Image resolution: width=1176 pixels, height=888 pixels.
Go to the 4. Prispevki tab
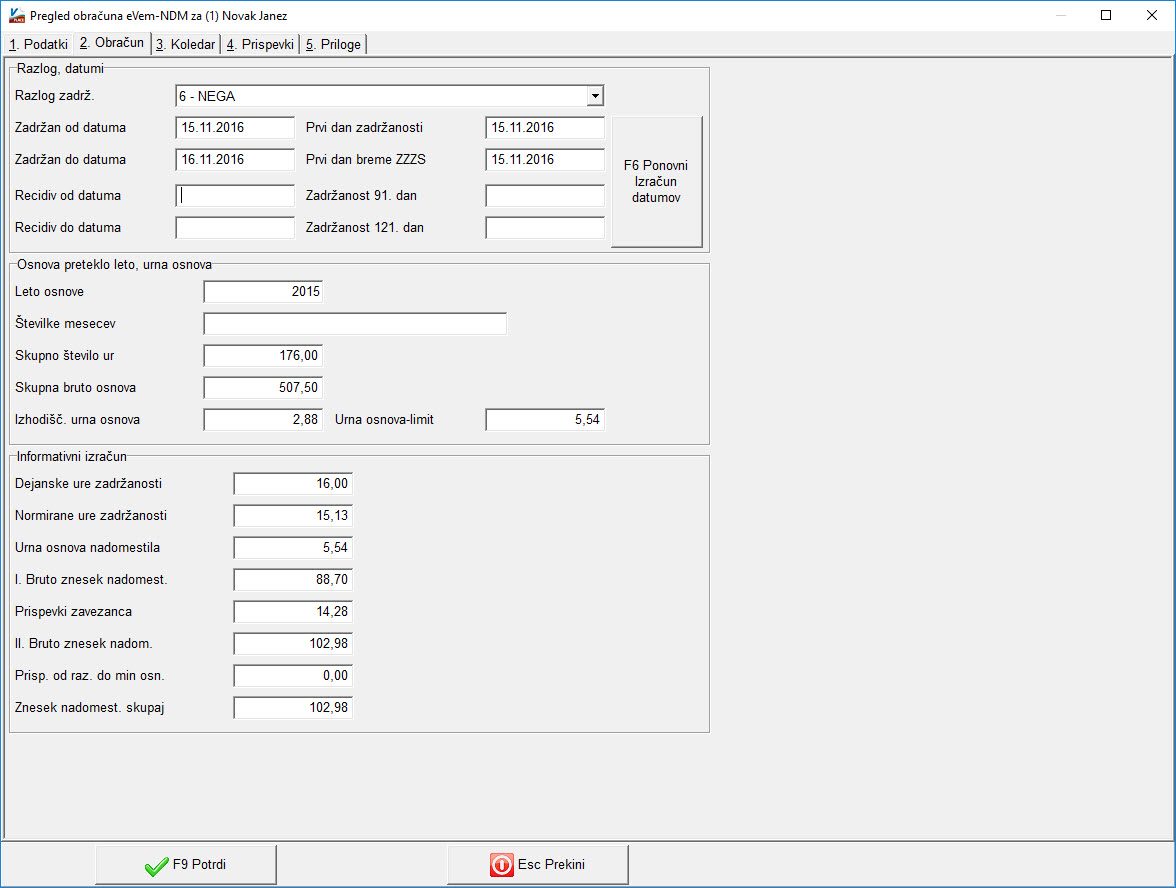click(260, 44)
